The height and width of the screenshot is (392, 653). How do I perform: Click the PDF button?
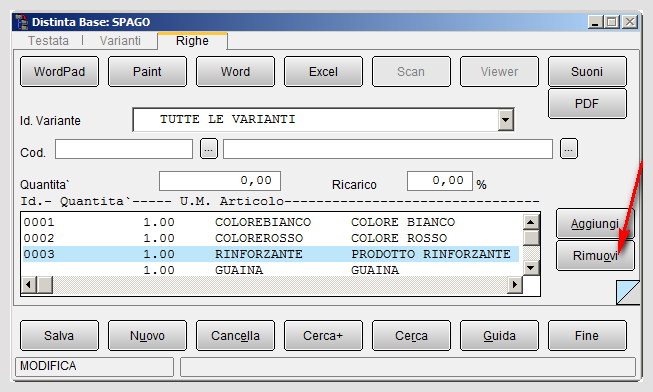tap(587, 103)
